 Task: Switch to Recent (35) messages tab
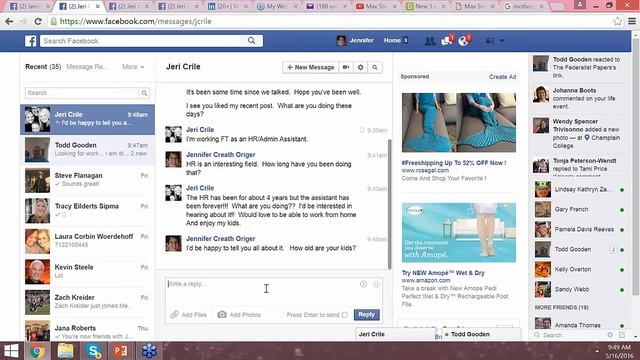43,67
